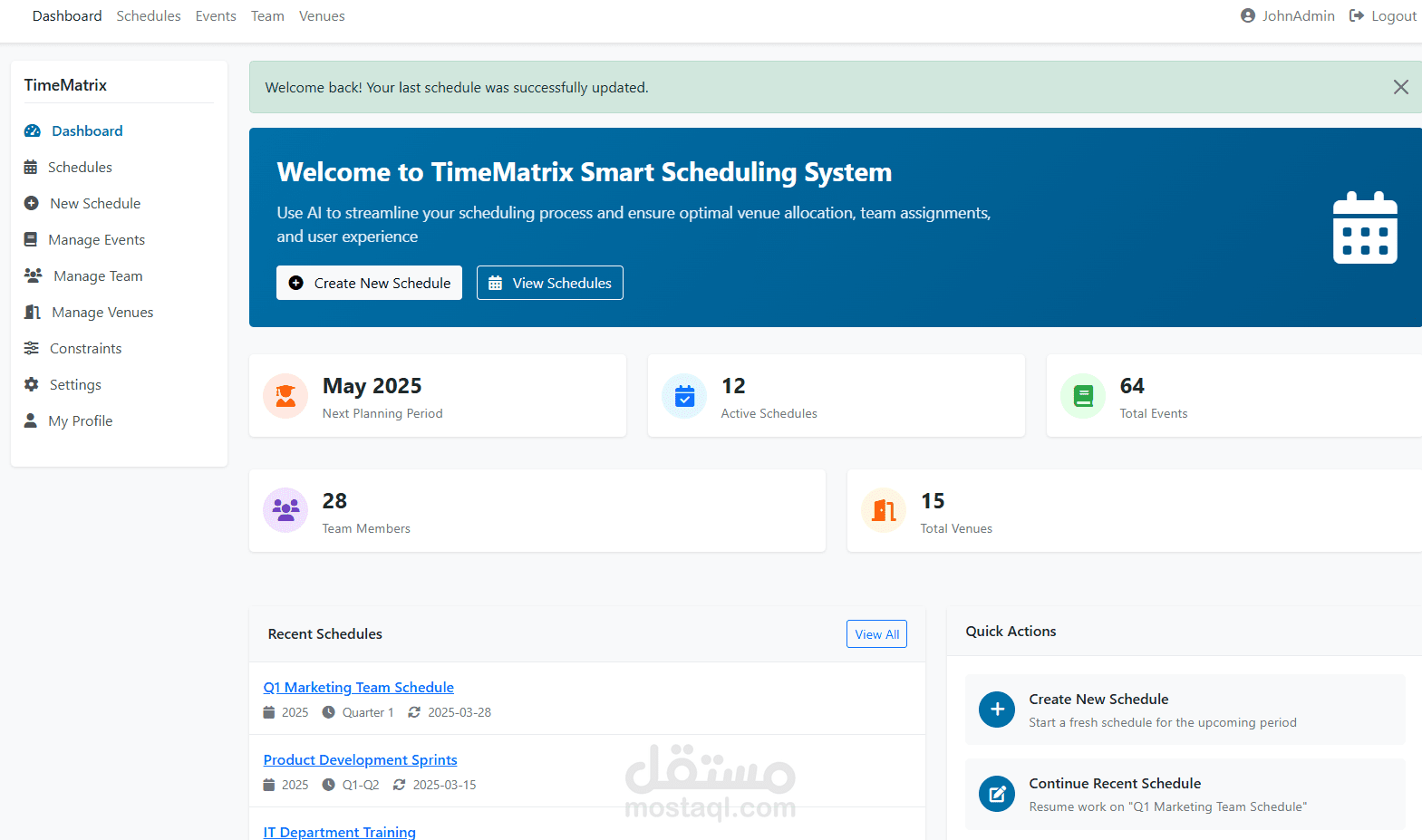Click the Dashboard gauge icon in sidebar

(x=33, y=130)
